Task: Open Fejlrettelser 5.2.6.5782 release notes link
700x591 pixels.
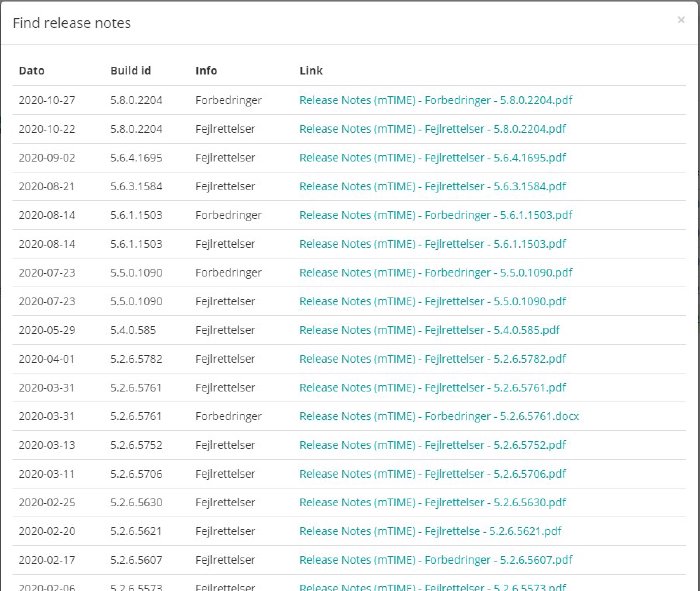Action: click(432, 359)
